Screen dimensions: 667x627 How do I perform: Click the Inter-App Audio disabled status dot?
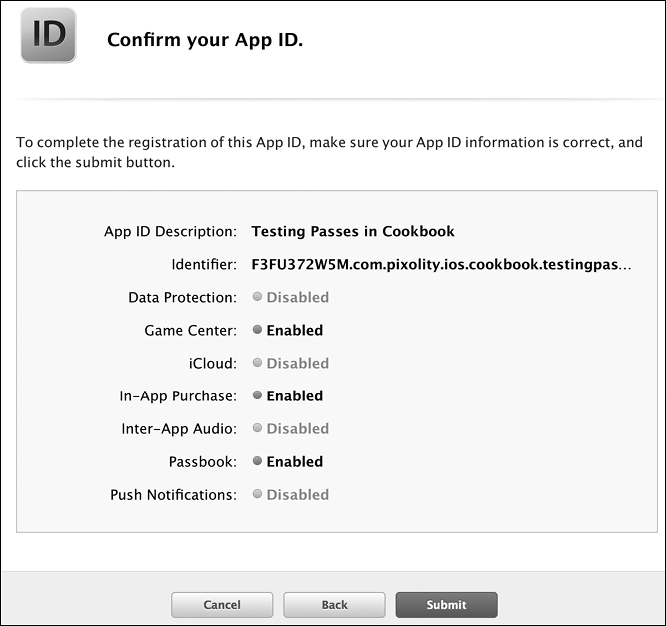coord(258,428)
